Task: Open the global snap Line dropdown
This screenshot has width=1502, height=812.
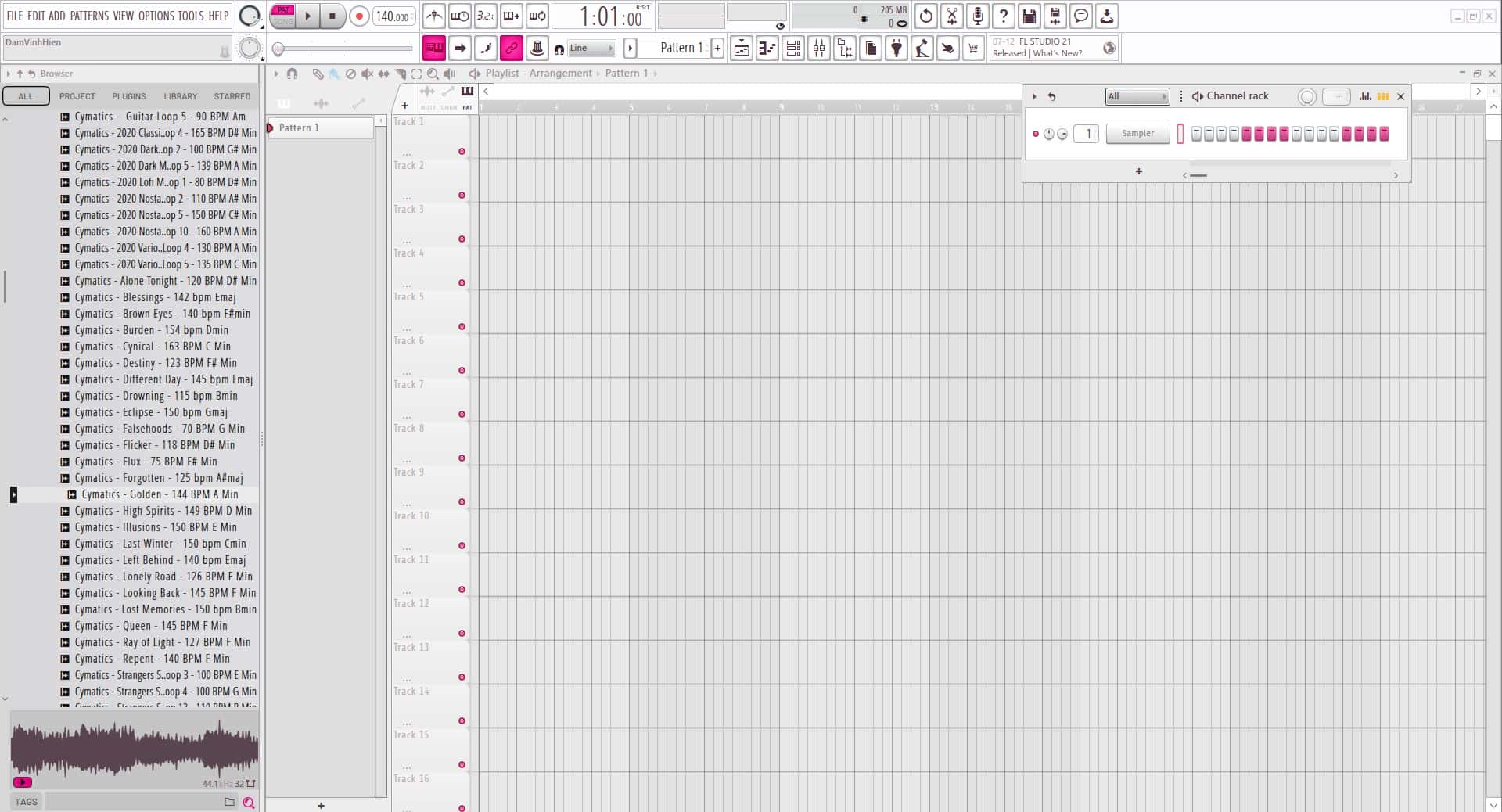Action: click(x=591, y=49)
